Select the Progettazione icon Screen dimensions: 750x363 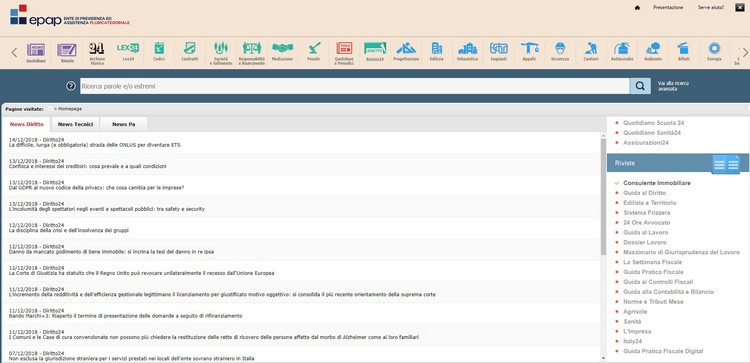[406, 52]
